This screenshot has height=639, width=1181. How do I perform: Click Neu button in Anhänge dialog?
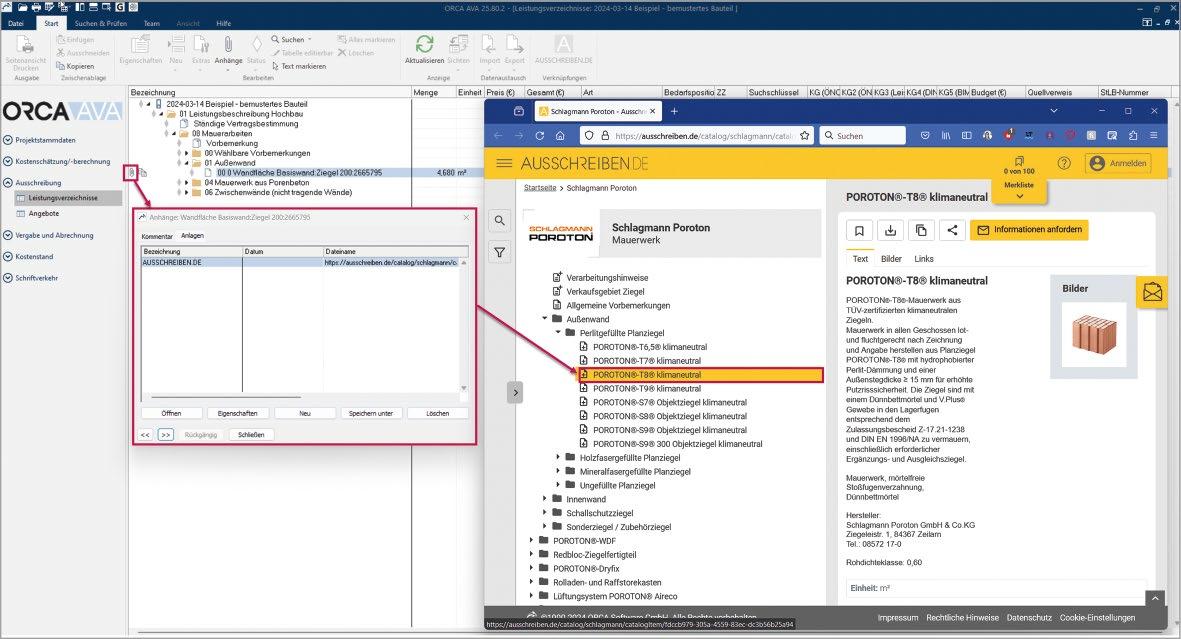(x=304, y=413)
